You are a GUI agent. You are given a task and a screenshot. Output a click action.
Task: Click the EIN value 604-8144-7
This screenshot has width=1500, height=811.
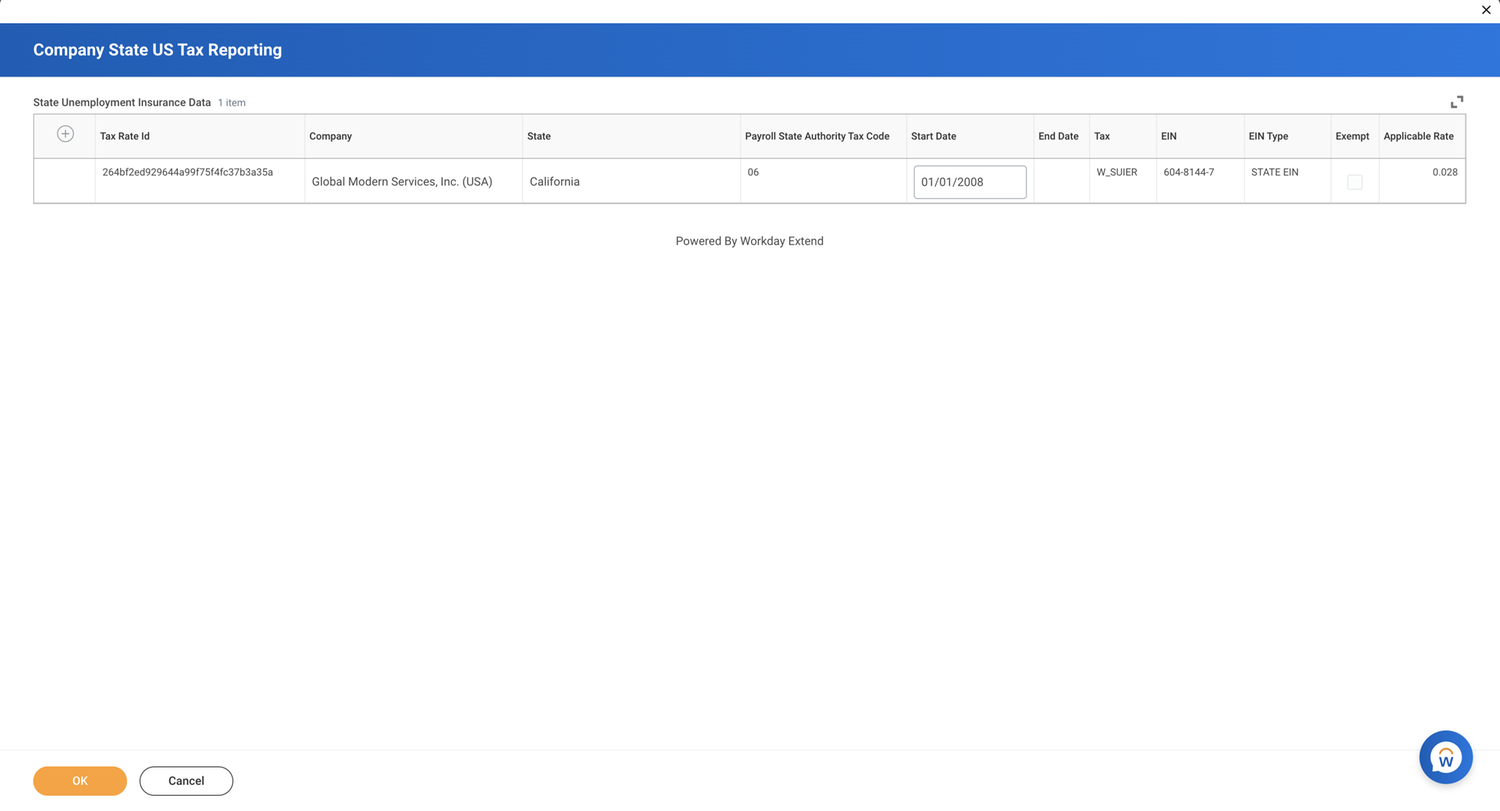click(1189, 172)
